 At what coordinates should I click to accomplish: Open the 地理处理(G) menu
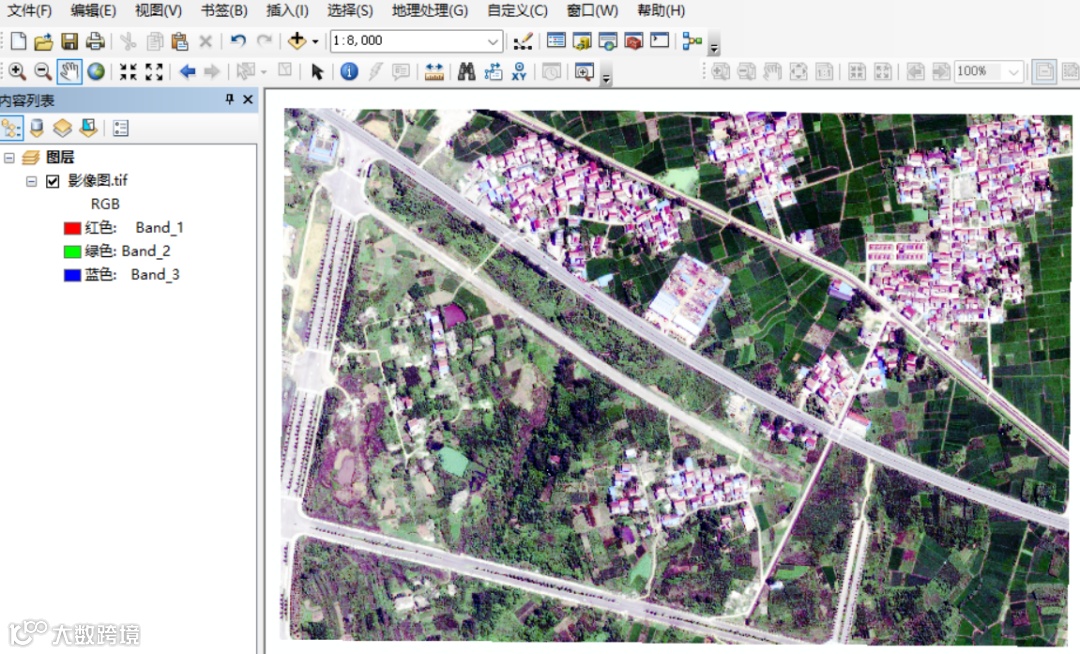429,11
